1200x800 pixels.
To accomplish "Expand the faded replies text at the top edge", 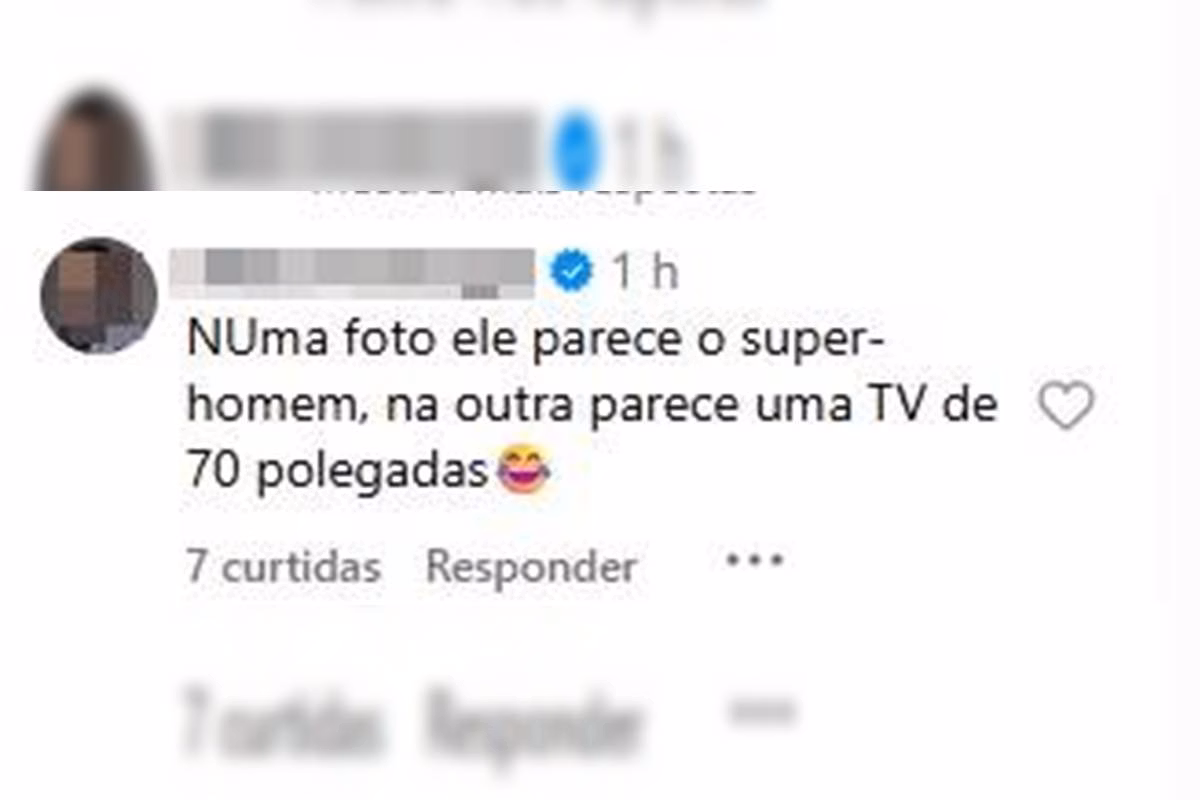I will pos(535,8).
